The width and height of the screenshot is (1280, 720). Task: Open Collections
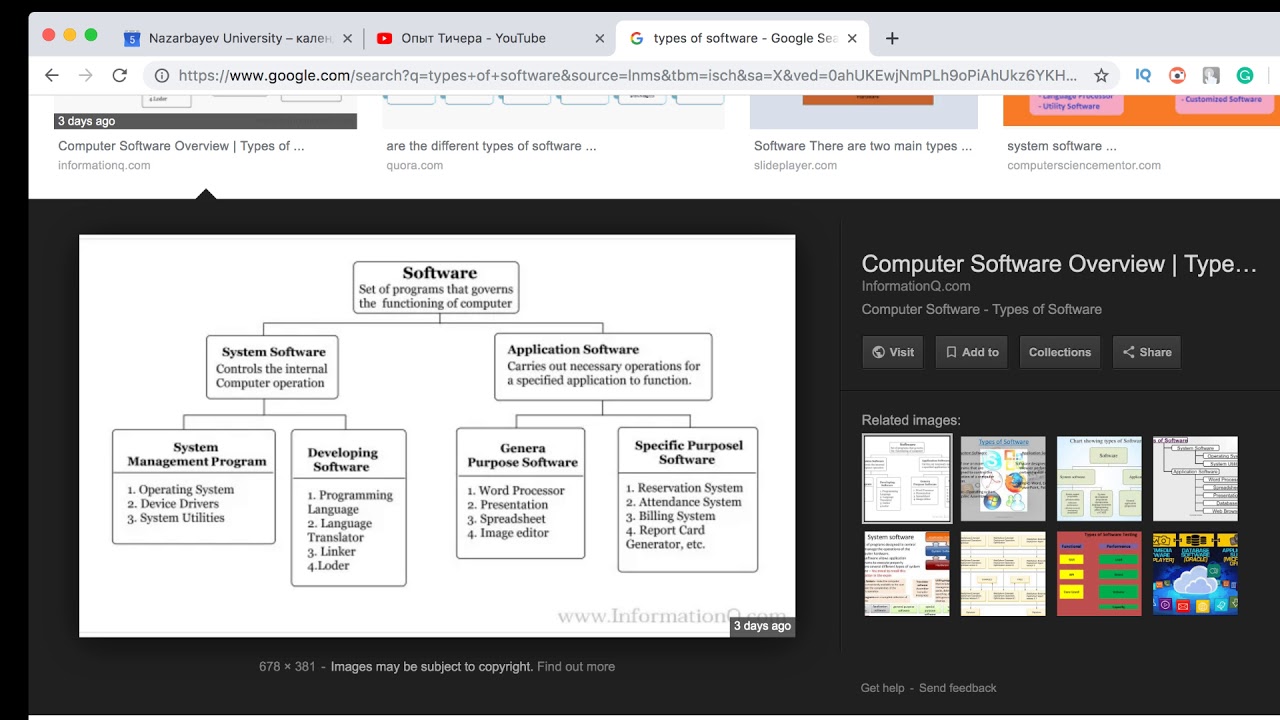pyautogui.click(x=1060, y=352)
